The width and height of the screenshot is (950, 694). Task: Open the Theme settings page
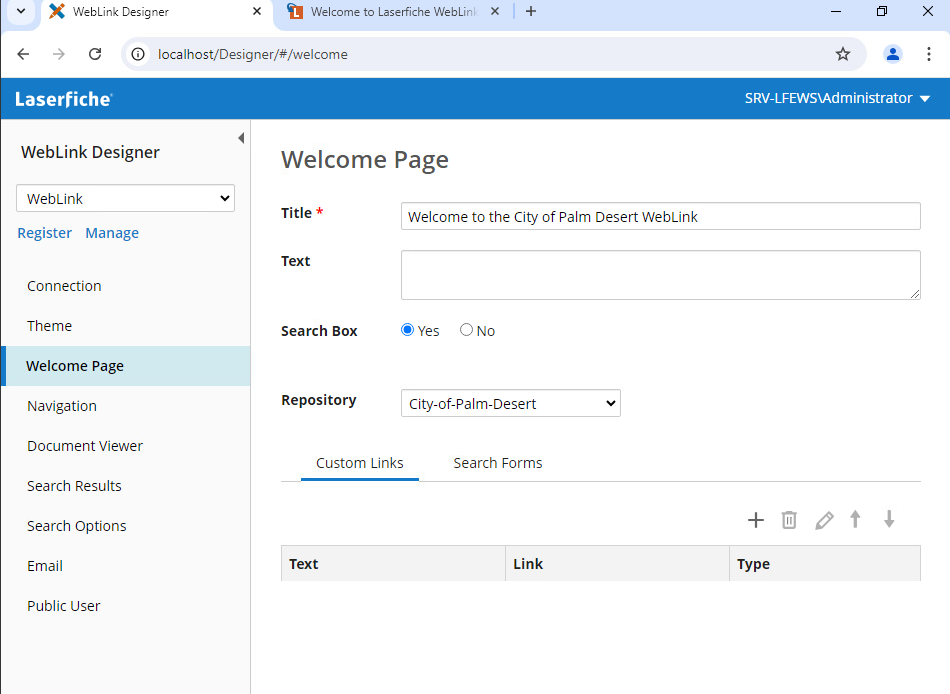point(50,326)
